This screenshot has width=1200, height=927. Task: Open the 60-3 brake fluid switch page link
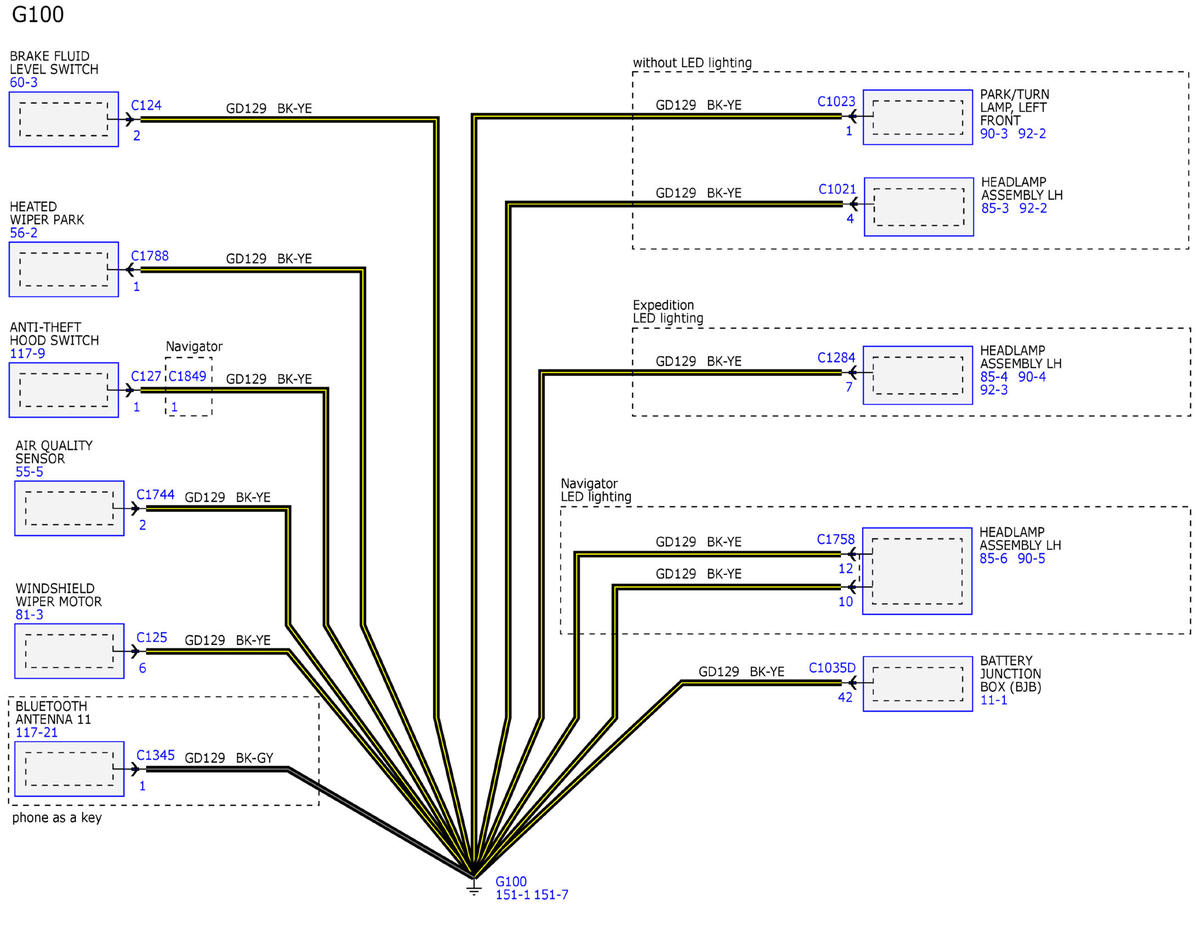tap(24, 83)
